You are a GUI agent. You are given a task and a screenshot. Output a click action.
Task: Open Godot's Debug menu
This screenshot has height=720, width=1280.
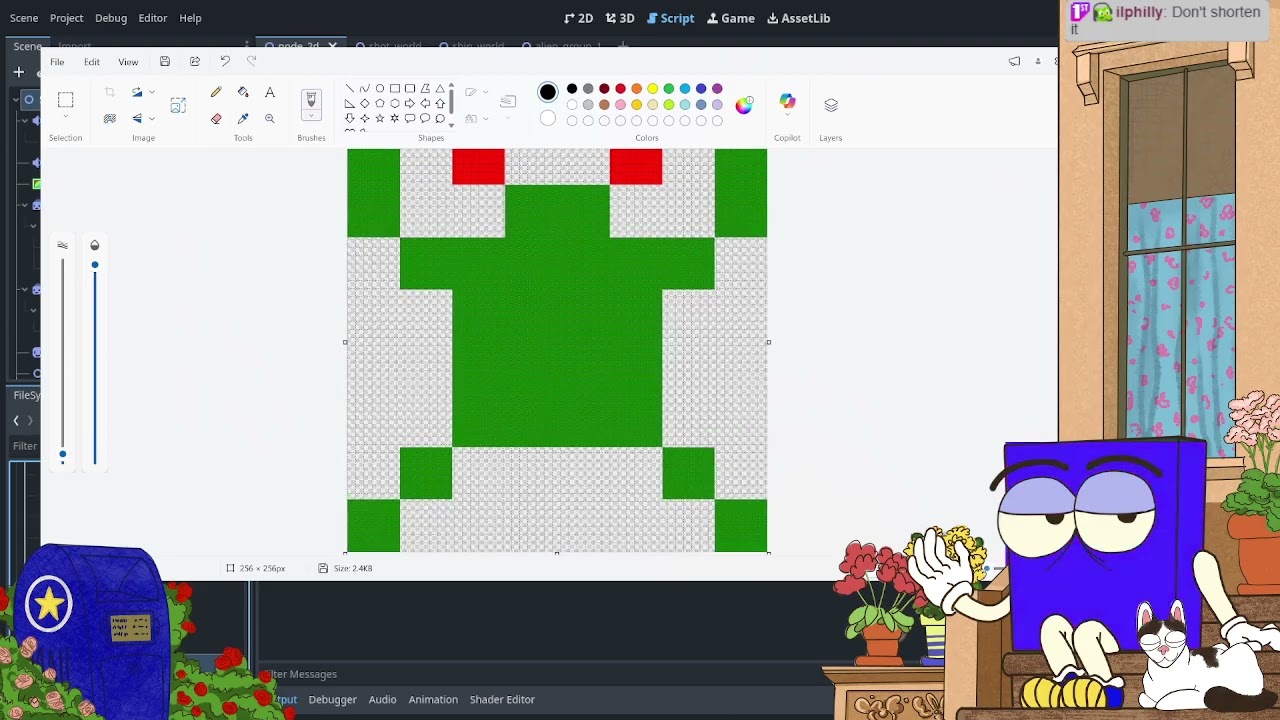(x=111, y=18)
